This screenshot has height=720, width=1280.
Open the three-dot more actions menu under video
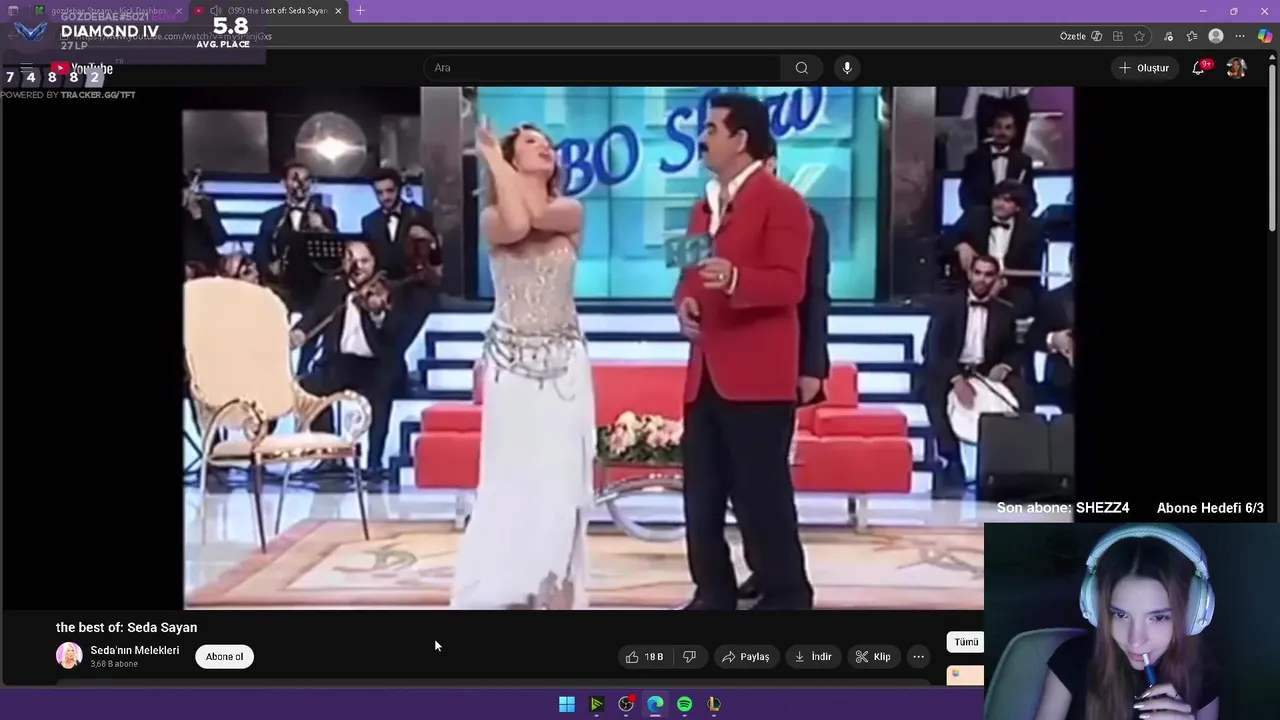click(x=918, y=657)
